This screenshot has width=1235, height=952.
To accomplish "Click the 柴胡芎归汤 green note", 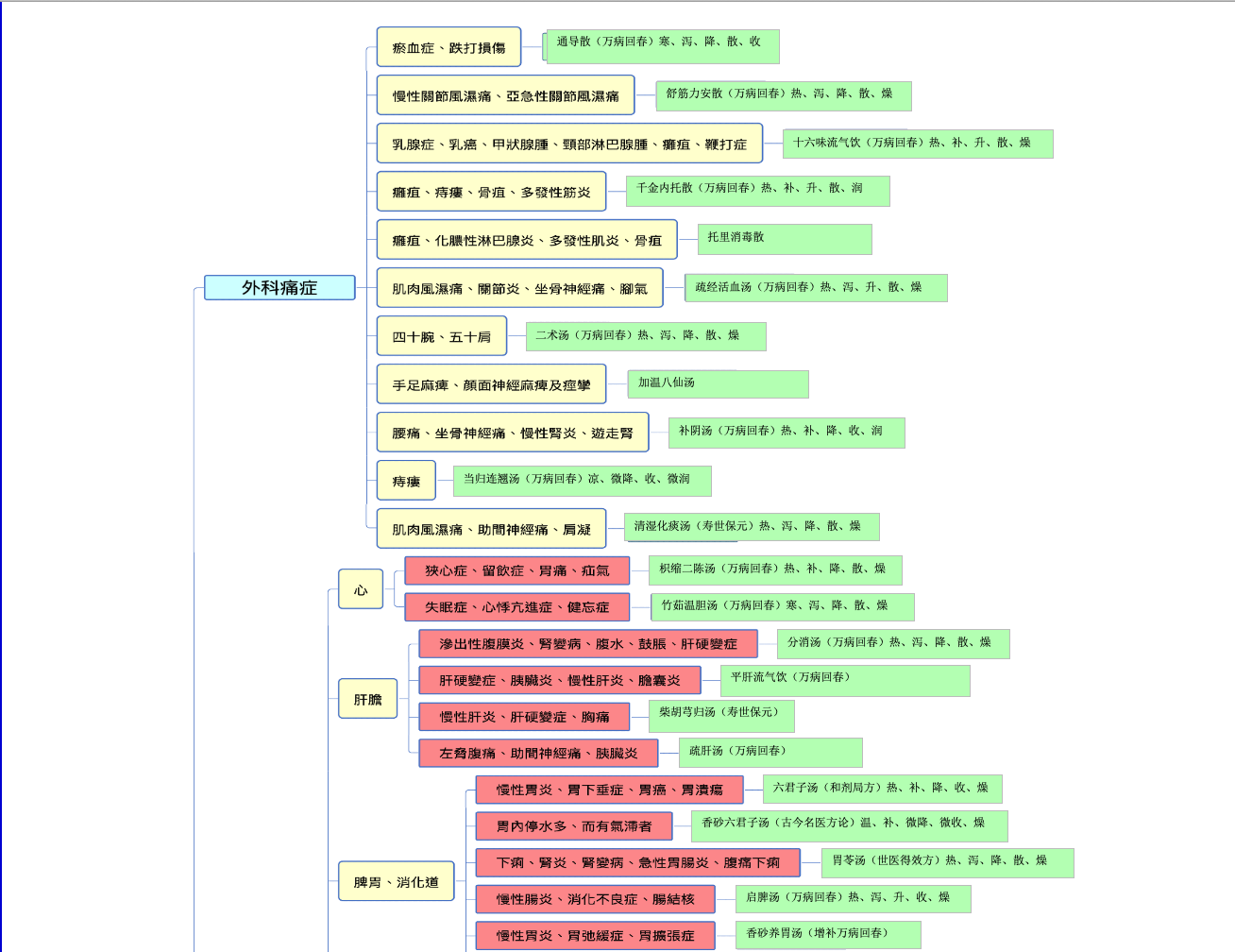I will [x=721, y=716].
